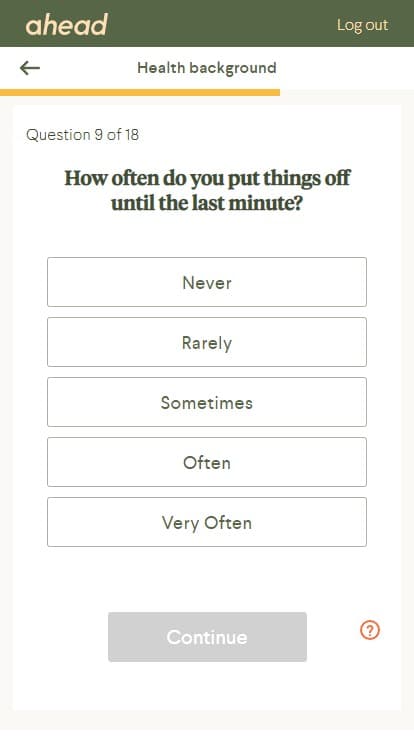414x736 pixels.
Task: Click the yellow filled progress bar
Action: pyautogui.click(x=140, y=92)
